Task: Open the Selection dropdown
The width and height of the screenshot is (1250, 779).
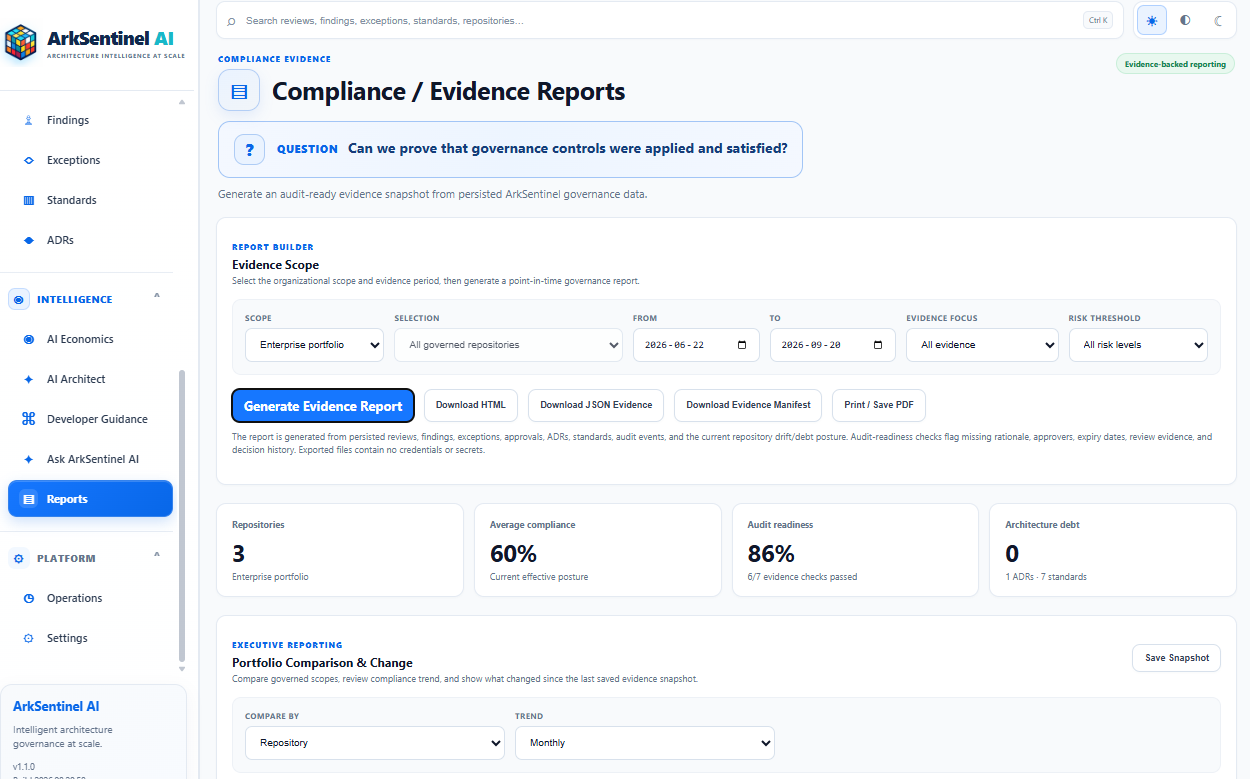Action: pos(508,345)
